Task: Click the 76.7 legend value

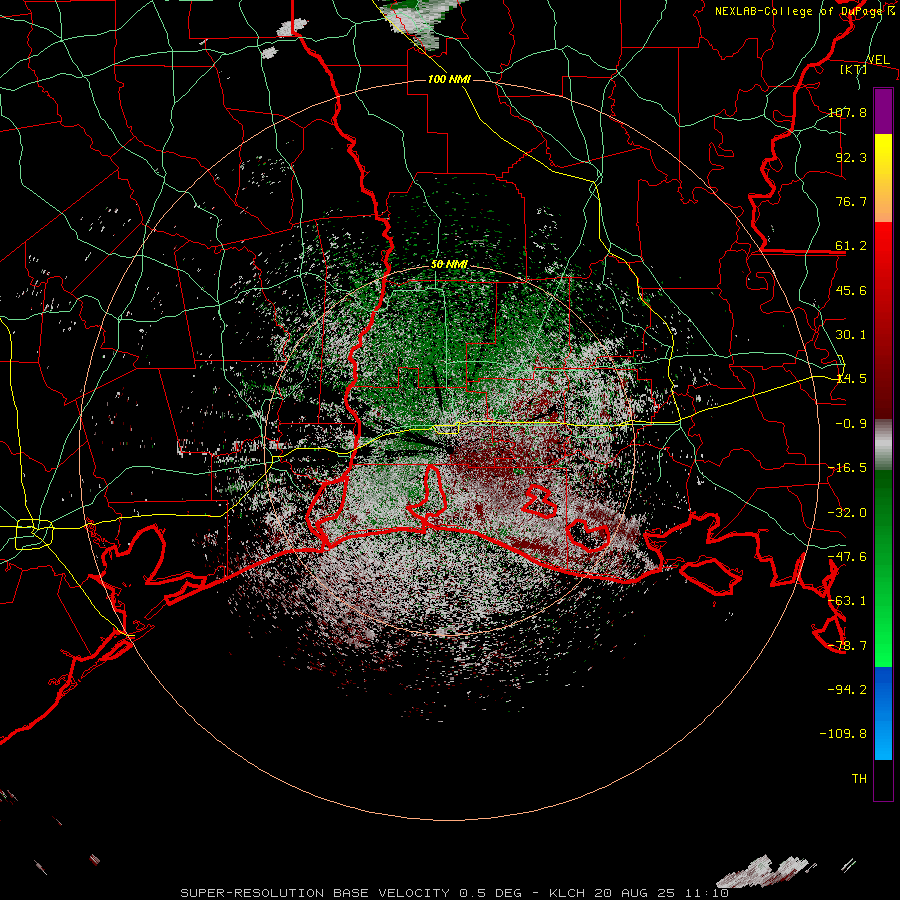Action: click(x=851, y=201)
